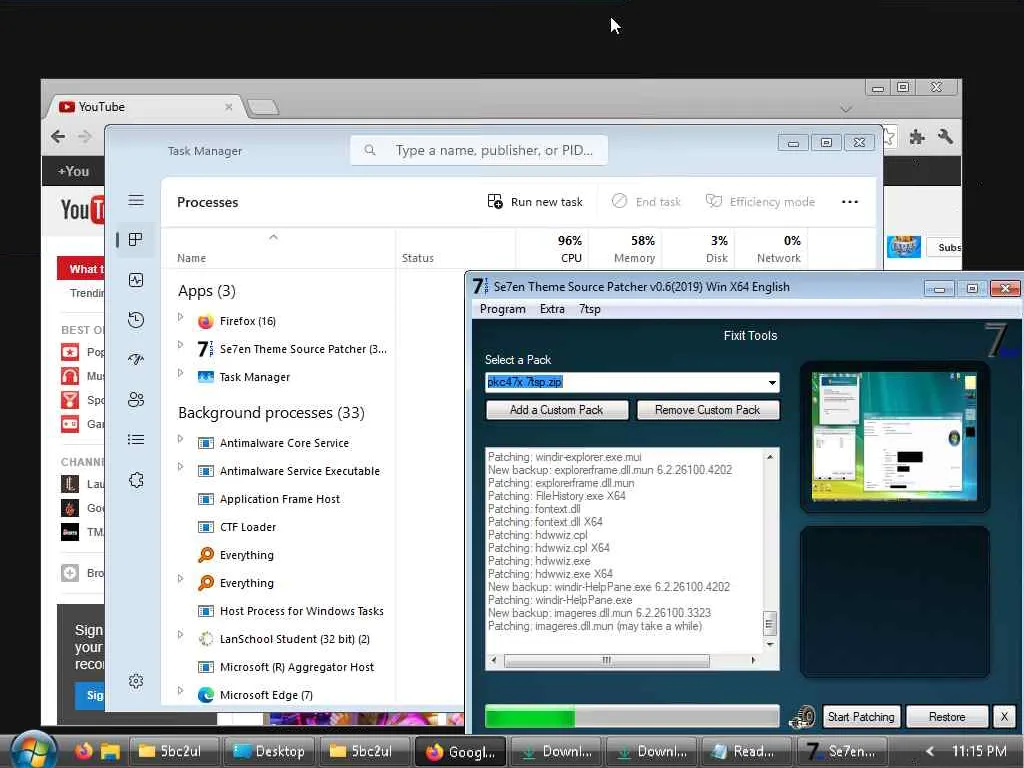Click the Task Manager search box

[479, 150]
